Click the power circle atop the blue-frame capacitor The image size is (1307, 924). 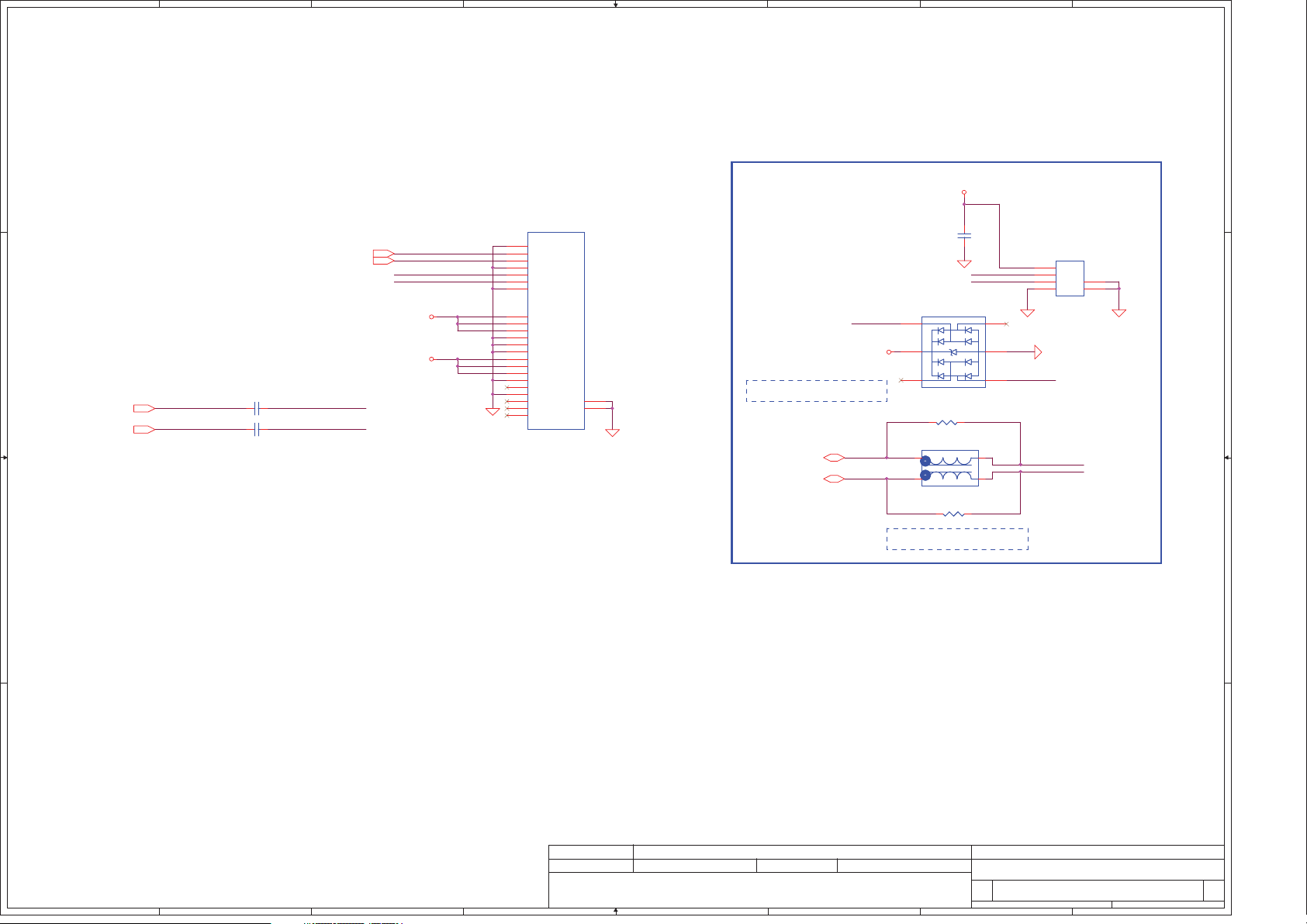coord(964,192)
